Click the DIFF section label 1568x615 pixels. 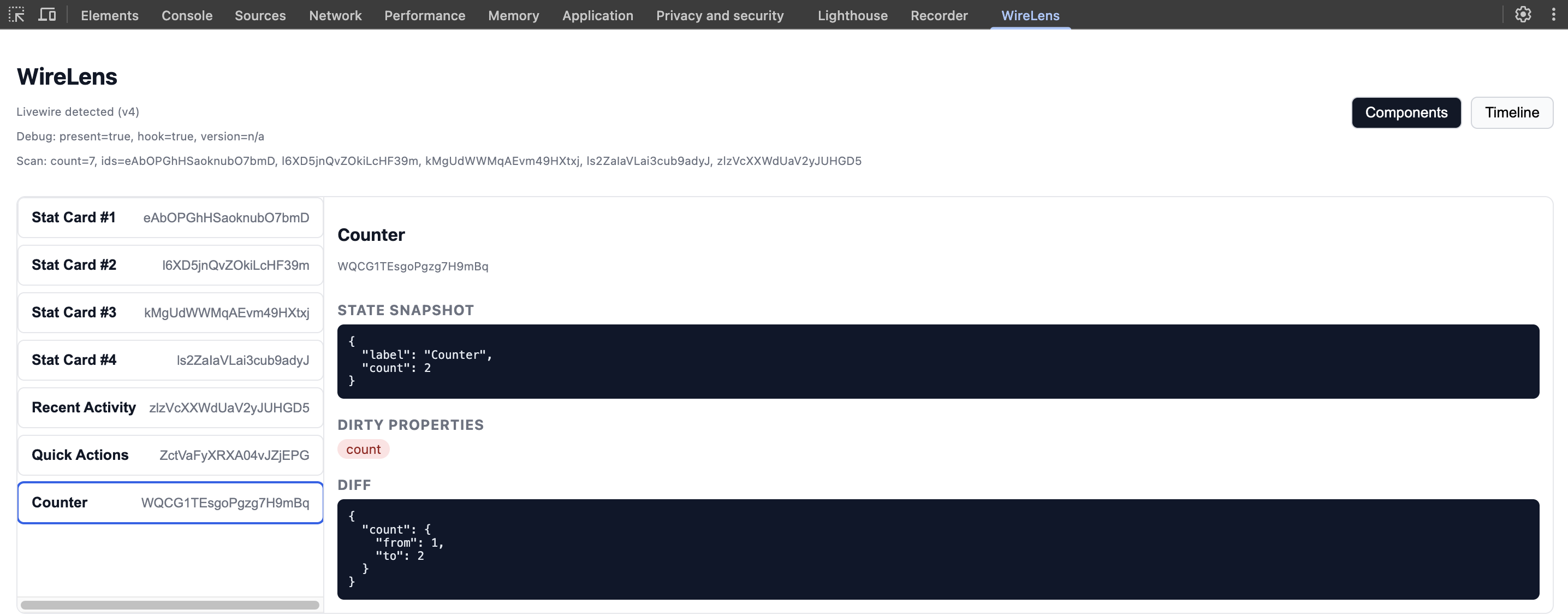tap(354, 486)
